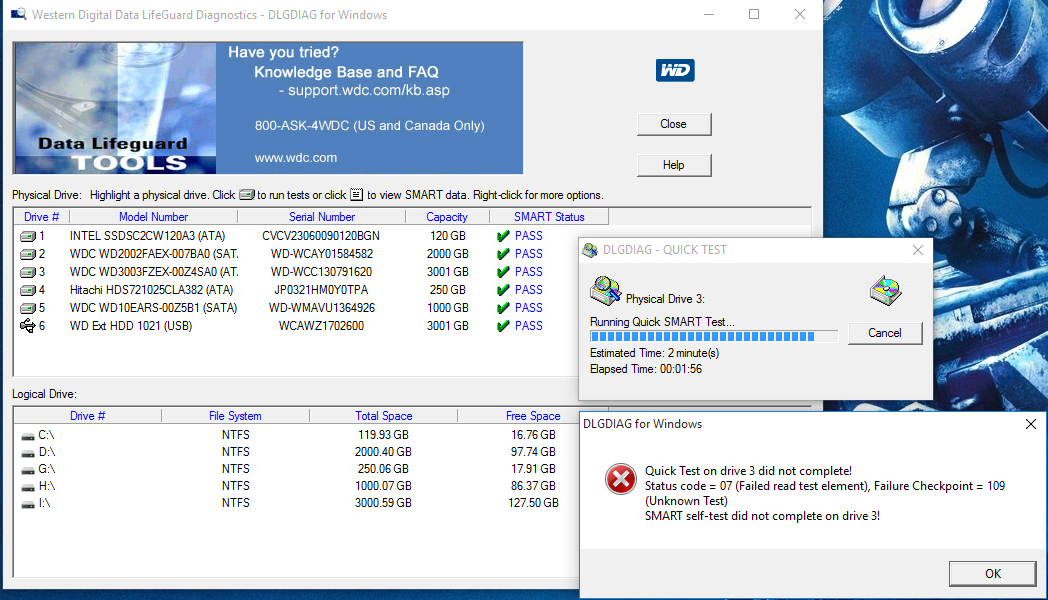
Task: Click free space 97.74 GB
Action: (533, 452)
